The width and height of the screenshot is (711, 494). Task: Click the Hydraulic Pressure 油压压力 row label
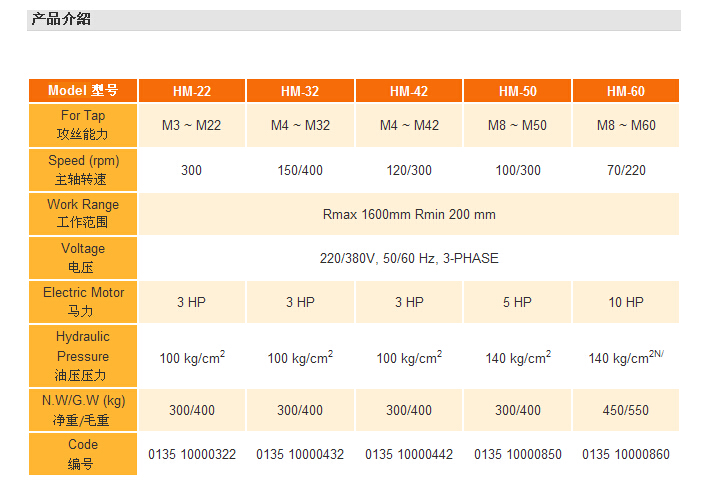83,356
